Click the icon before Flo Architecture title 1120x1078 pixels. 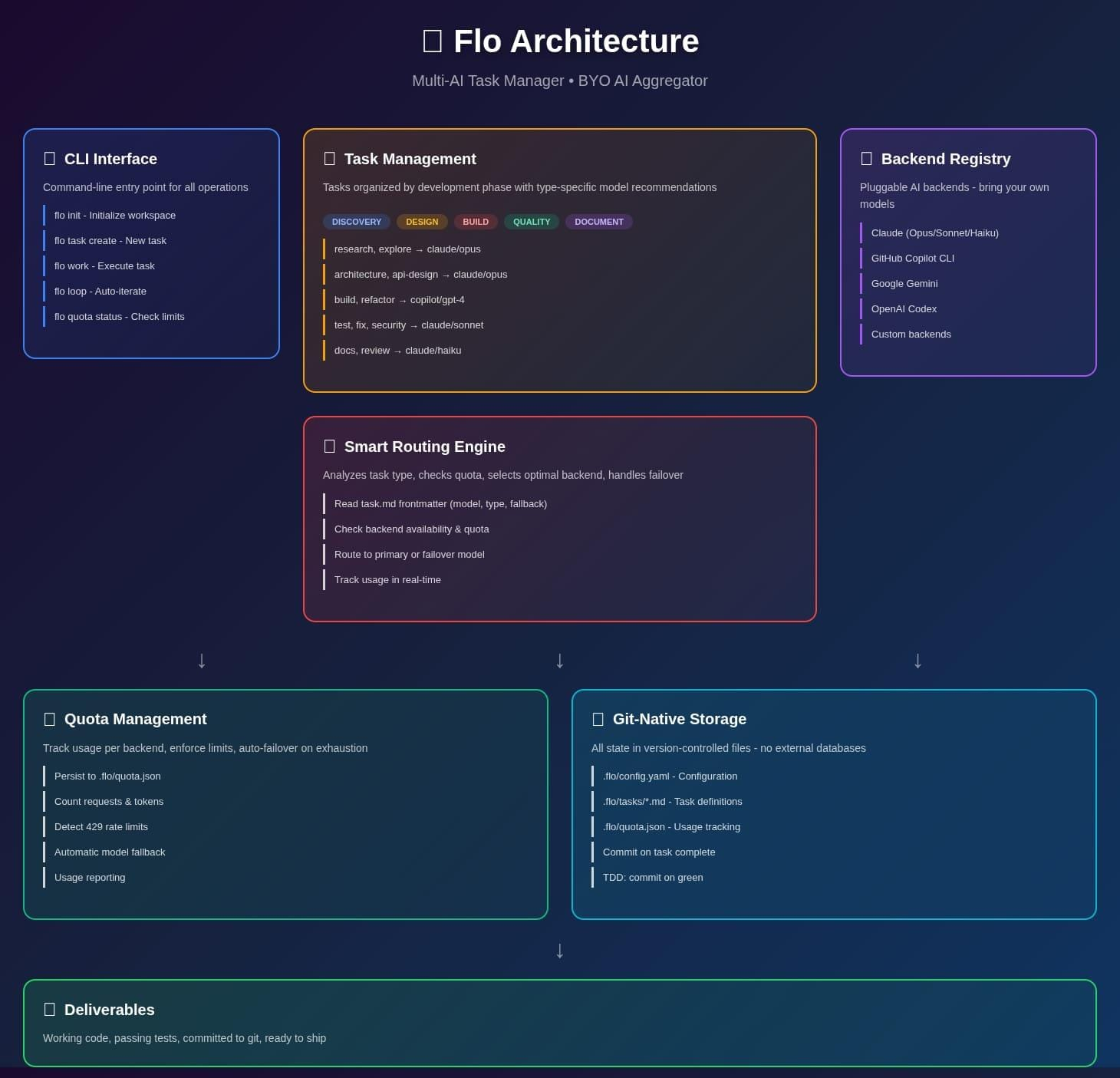coord(433,41)
